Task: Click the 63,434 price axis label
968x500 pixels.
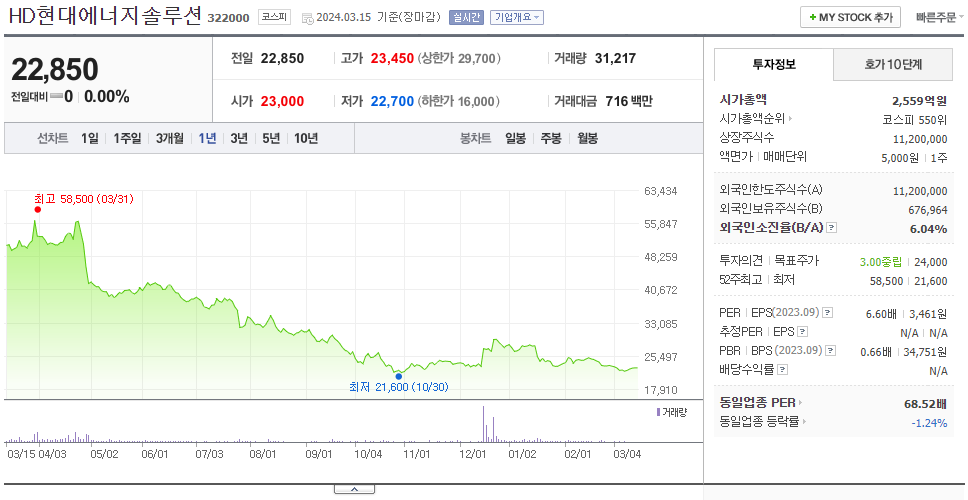Action: pos(661,191)
